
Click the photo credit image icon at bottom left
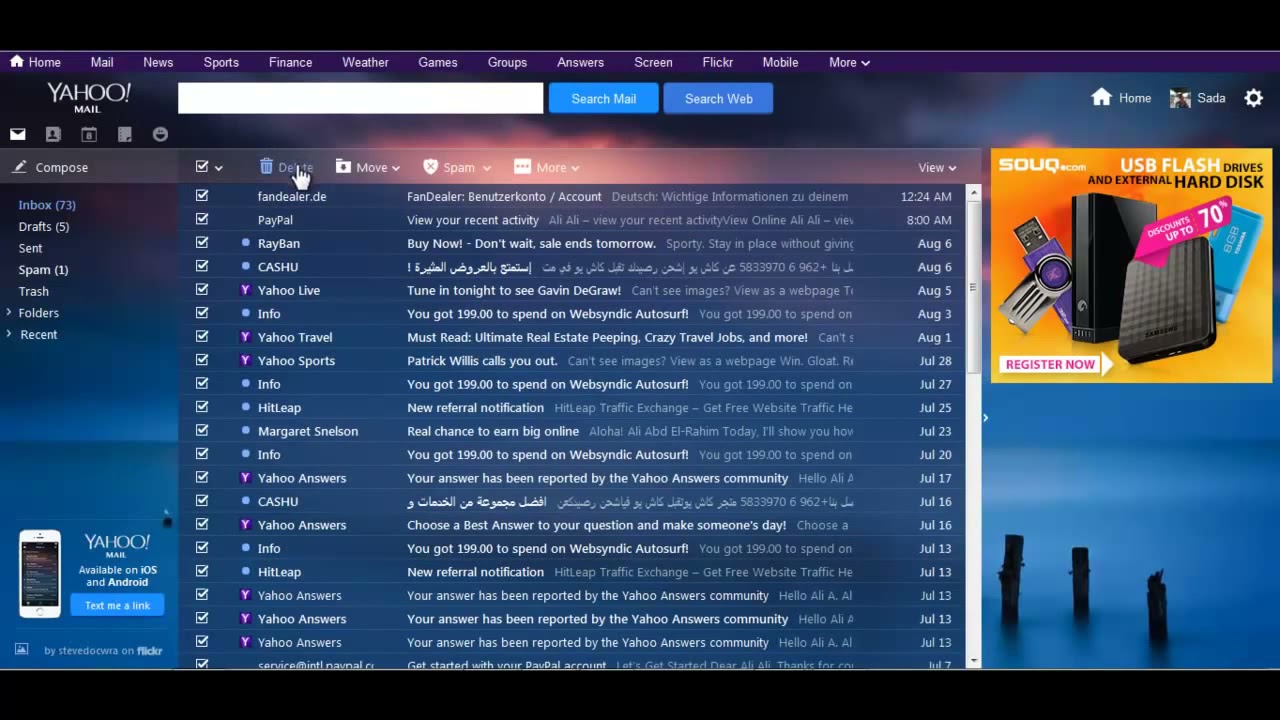(x=21, y=650)
